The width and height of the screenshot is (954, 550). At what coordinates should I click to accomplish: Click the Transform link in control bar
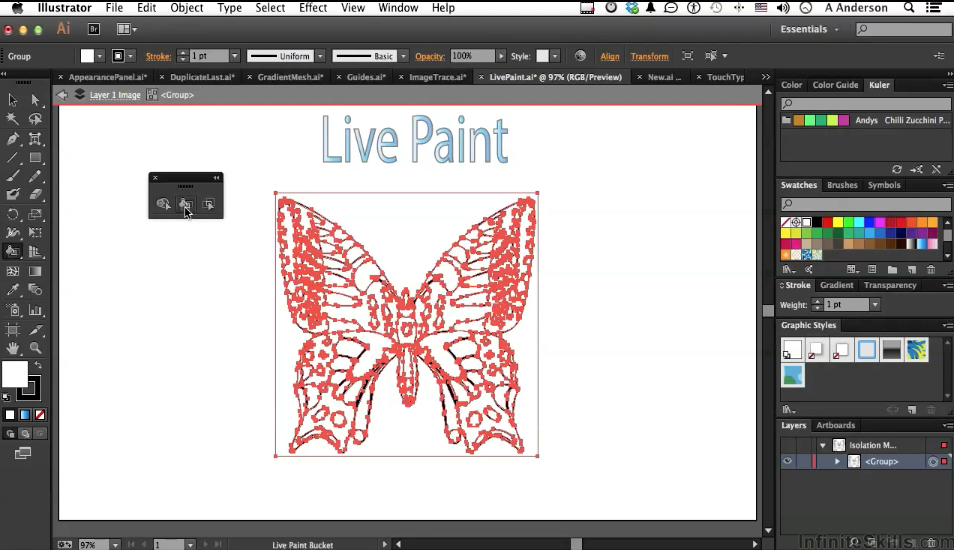tap(649, 57)
